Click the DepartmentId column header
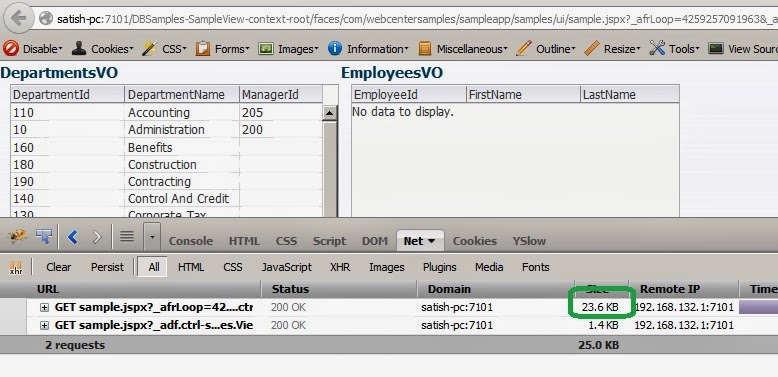Viewport: 778px width, 377px height. pos(67,94)
